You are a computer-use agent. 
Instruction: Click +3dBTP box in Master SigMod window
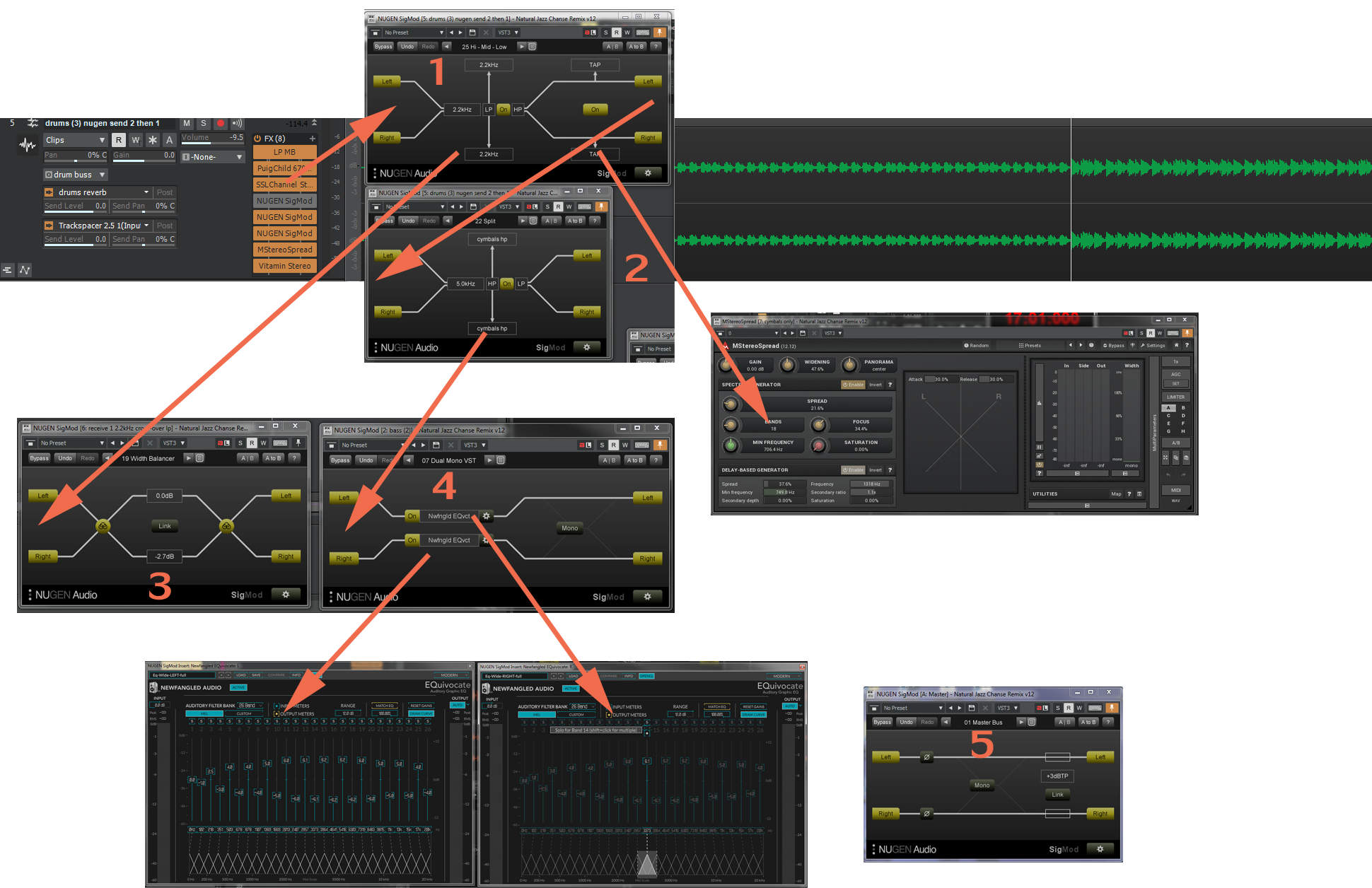pos(1057,776)
